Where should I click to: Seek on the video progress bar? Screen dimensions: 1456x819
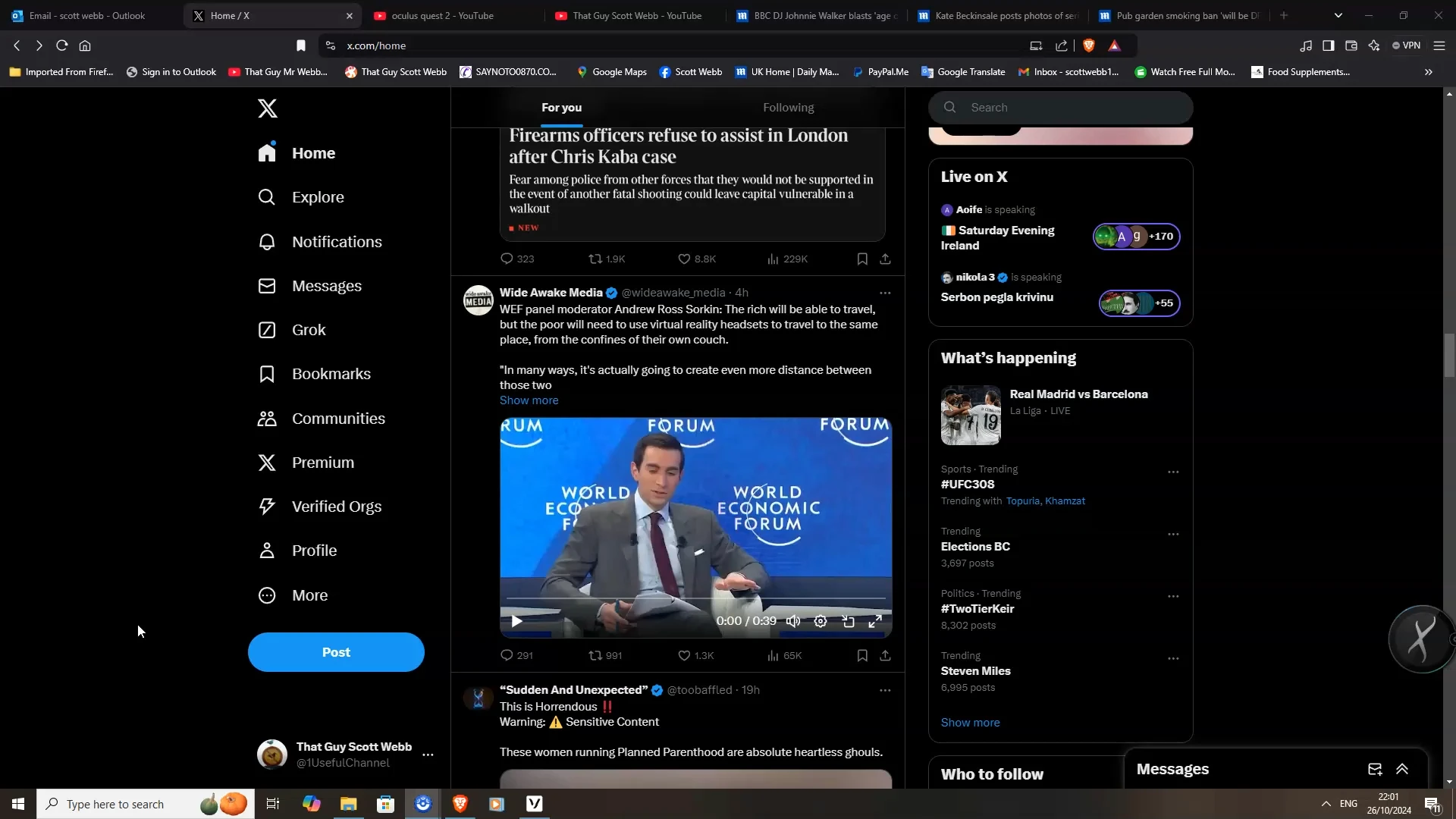696,599
